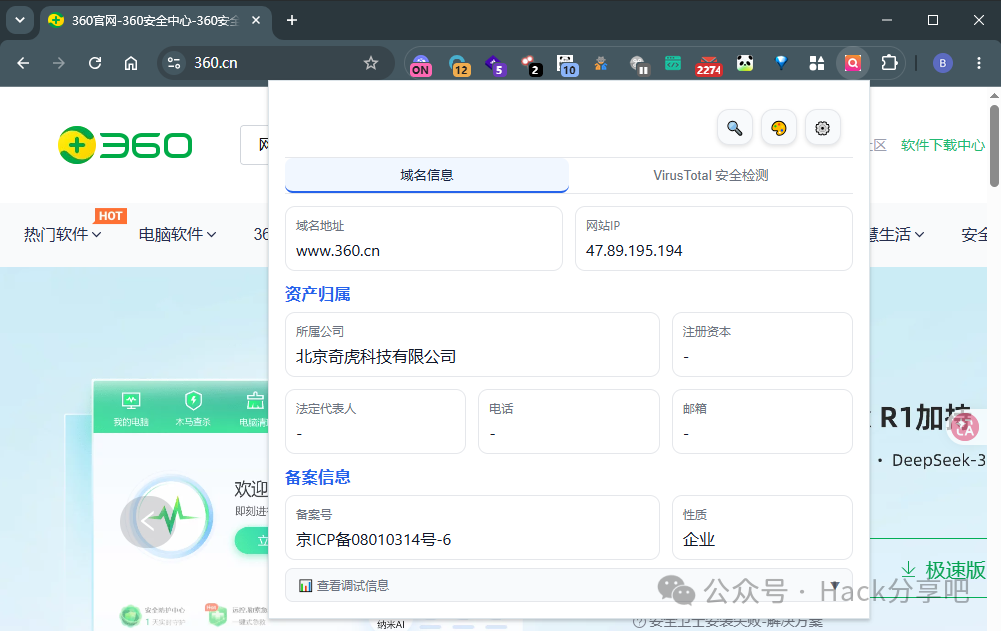Screen dimensions: 1001x631
Task: Open the puzzle-piece Extensions menu
Action: pyautogui.click(x=889, y=63)
